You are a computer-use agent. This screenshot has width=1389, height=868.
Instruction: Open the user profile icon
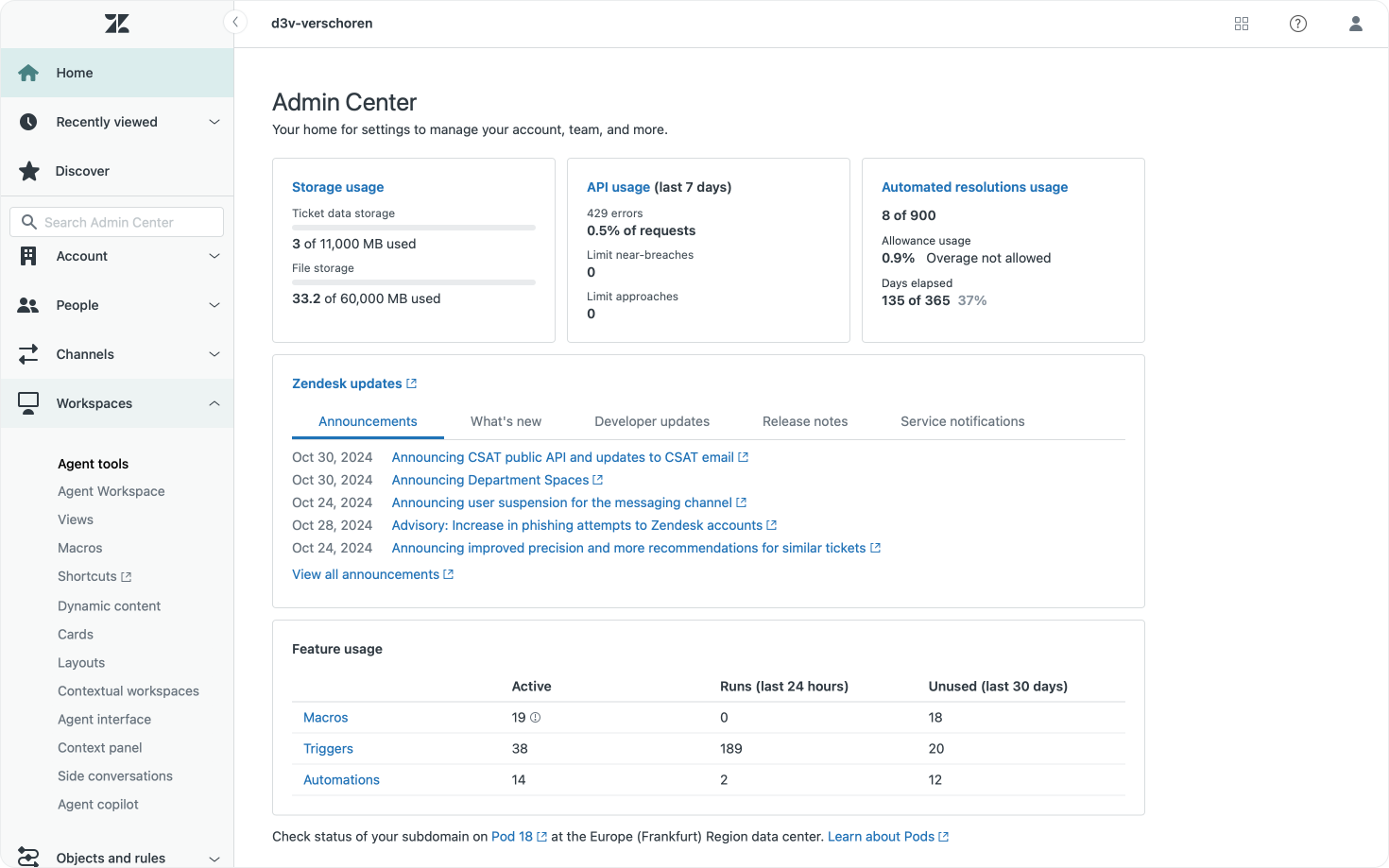pyautogui.click(x=1356, y=24)
